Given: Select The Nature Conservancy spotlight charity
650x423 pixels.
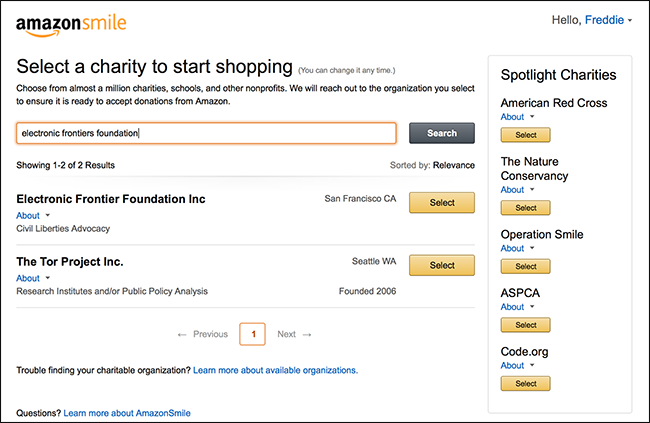Looking at the screenshot, I should click(x=525, y=208).
